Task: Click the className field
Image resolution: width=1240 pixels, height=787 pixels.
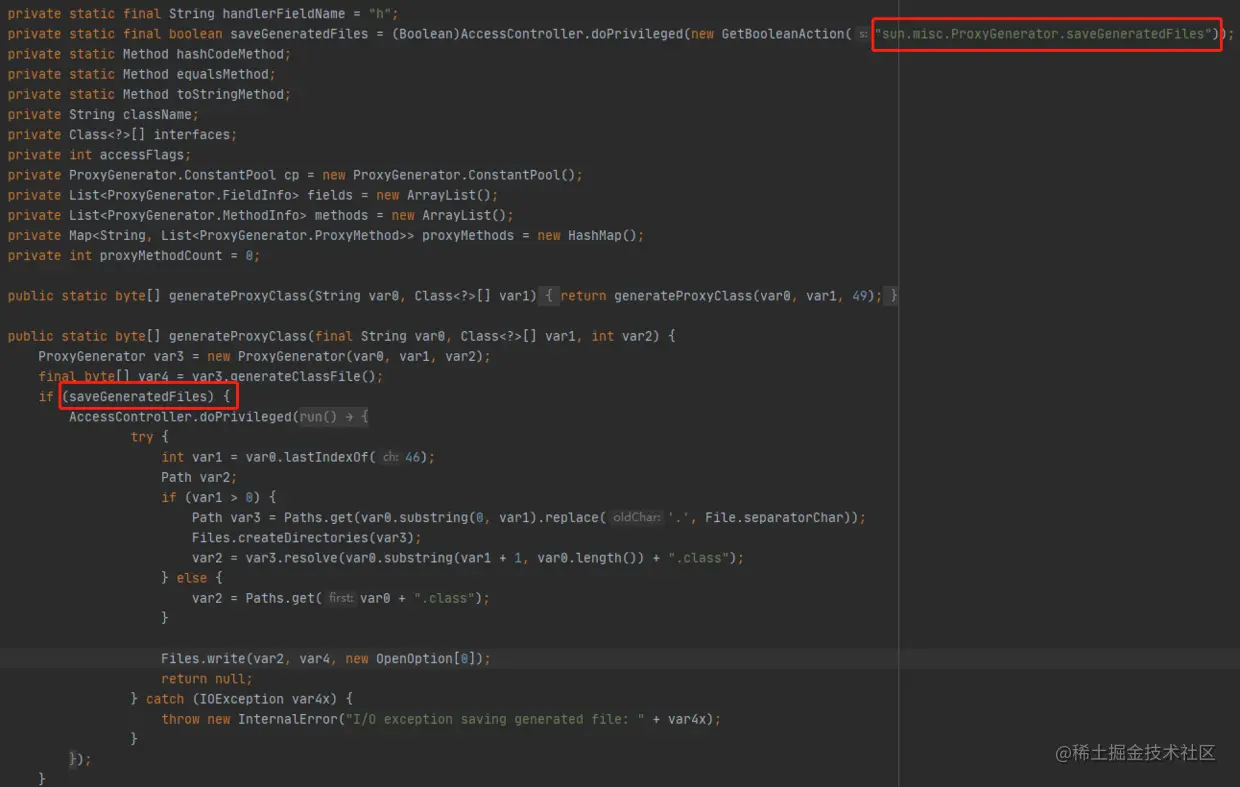Action: 157,114
